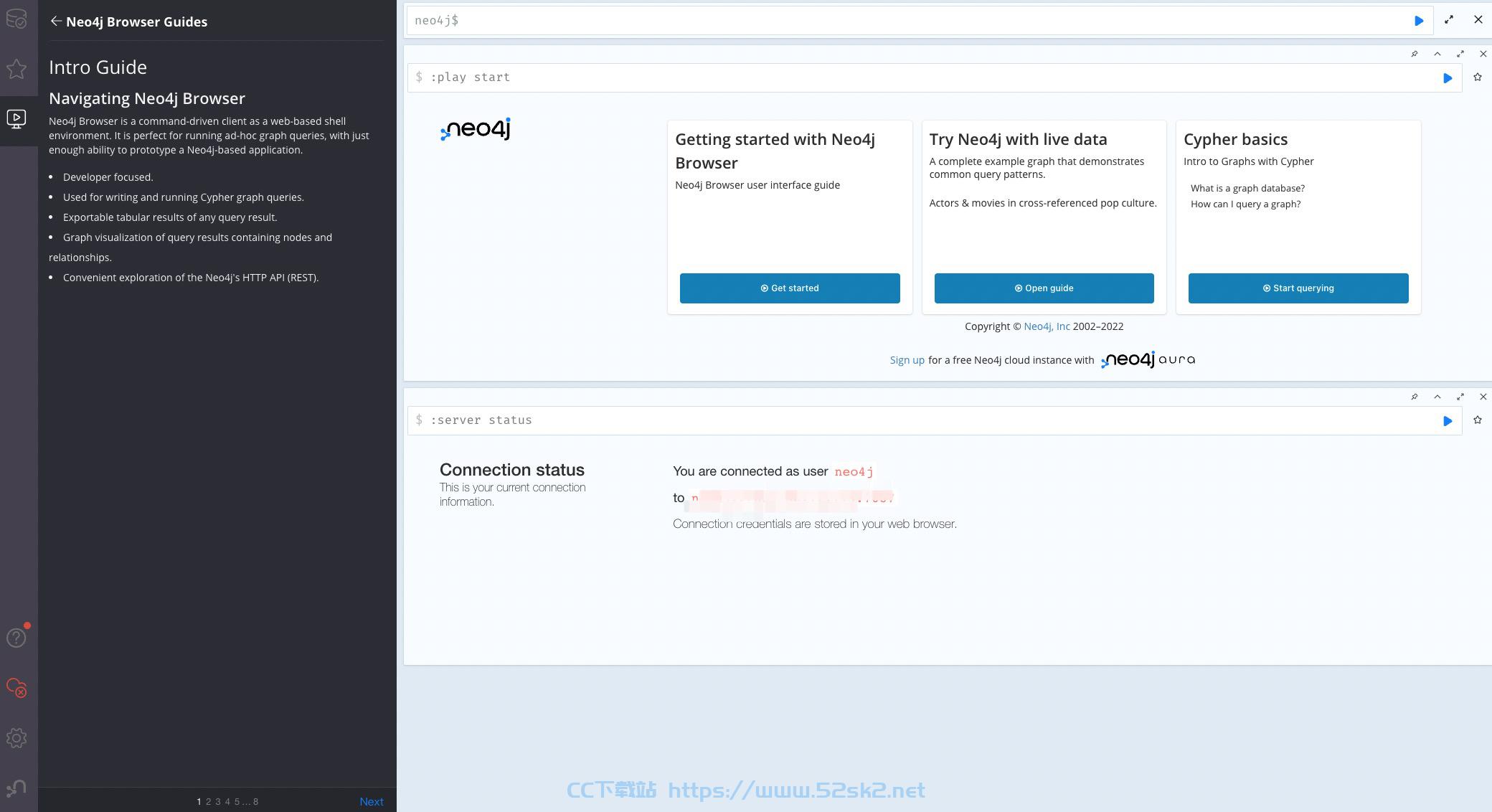The image size is (1492, 812).
Task: Save :play start as favorite
Action: (x=1478, y=77)
